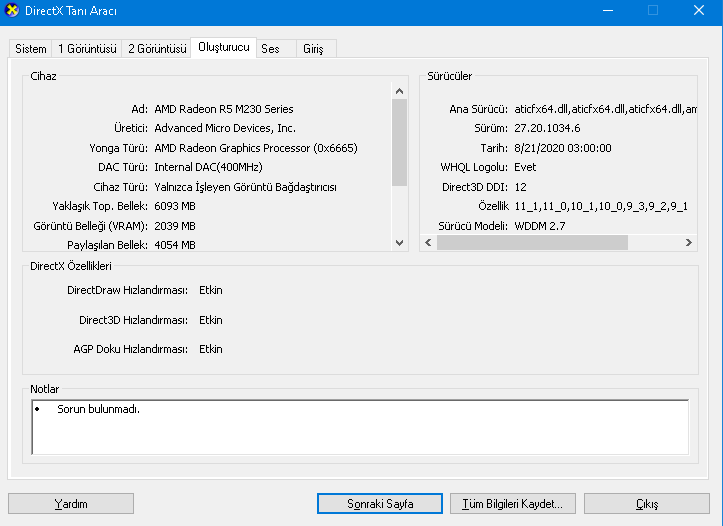Click Cihaz panel scroll down arrow

399,242
